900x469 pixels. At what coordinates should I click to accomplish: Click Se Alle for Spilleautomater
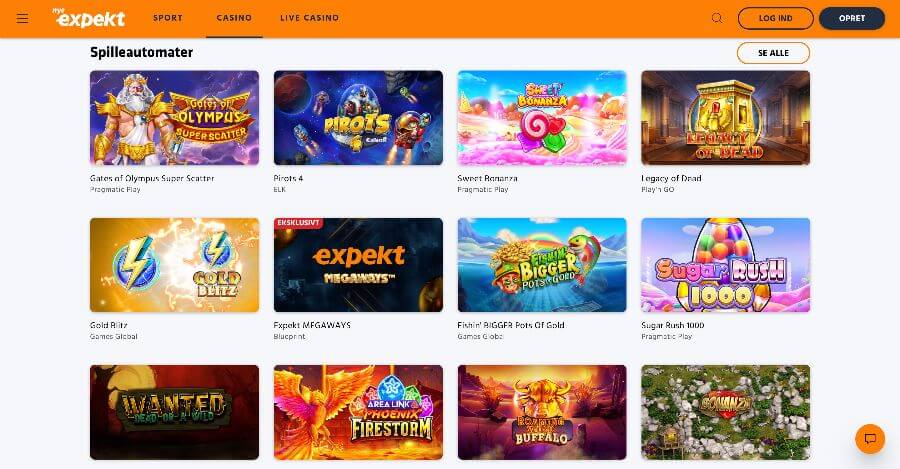coord(773,53)
